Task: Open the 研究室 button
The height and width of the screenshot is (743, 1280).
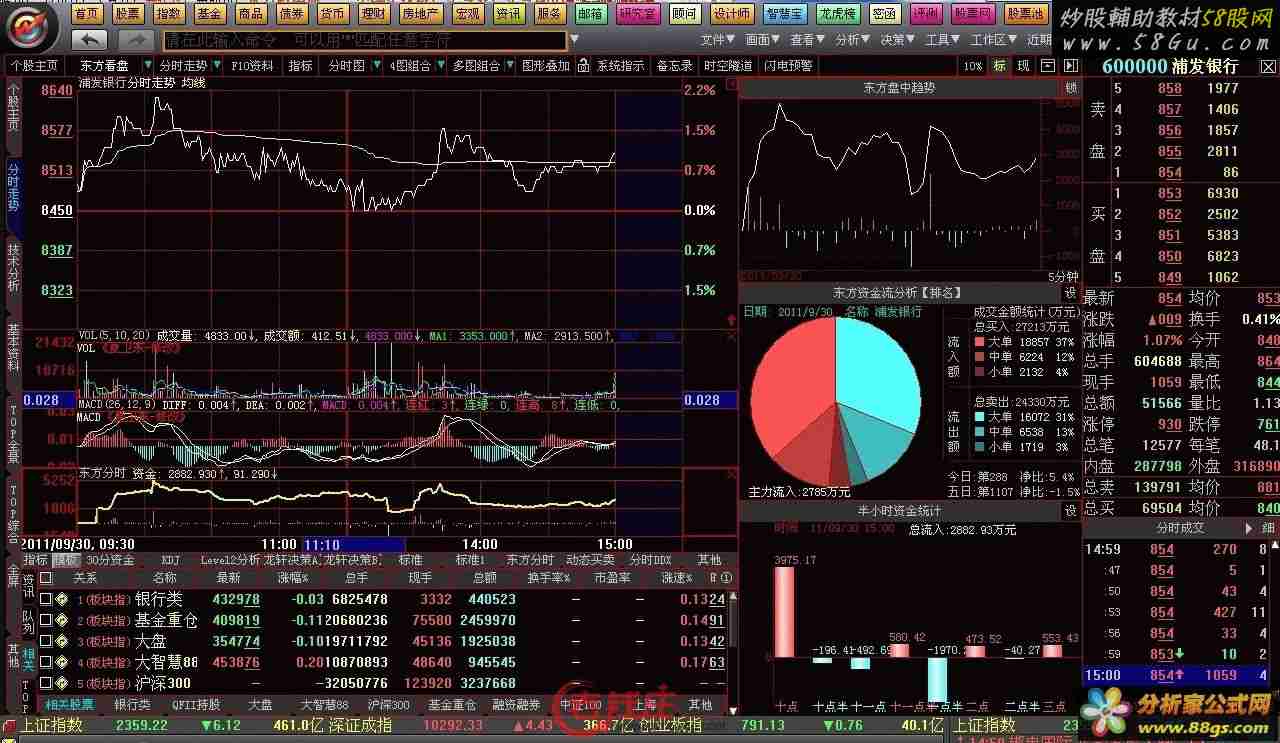Action: click(638, 14)
